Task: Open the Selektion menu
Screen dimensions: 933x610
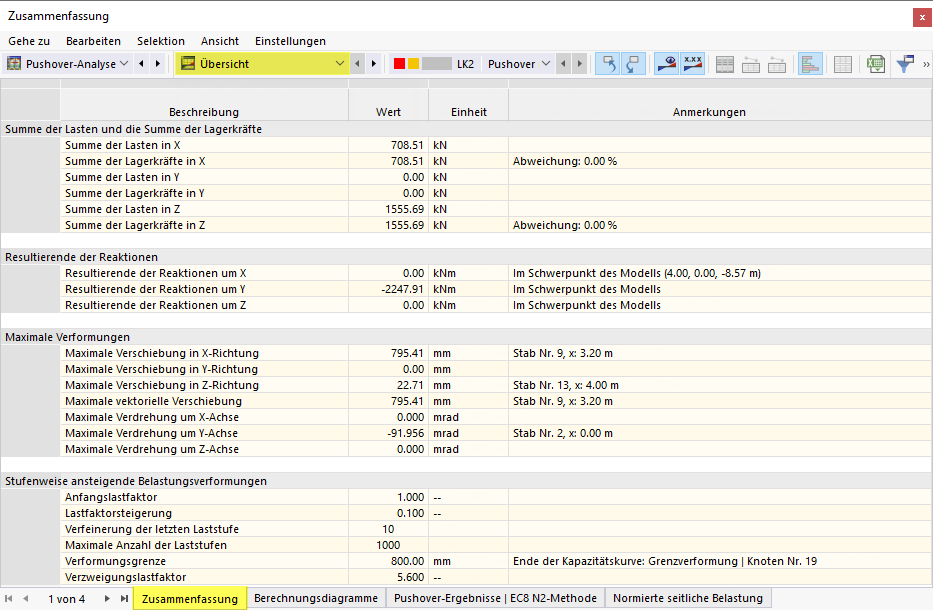Action: click(161, 41)
